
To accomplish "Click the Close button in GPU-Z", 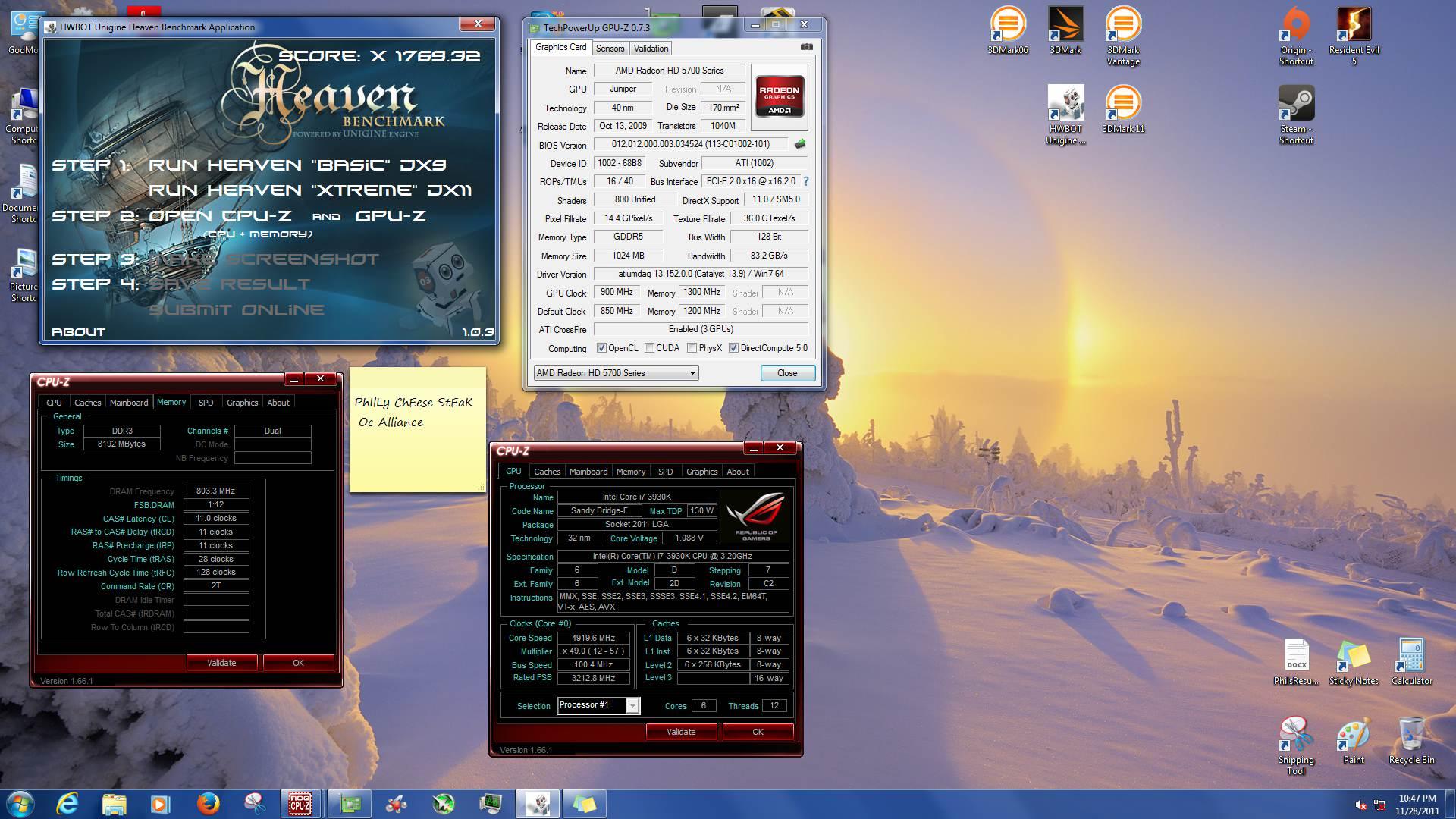I will pos(787,373).
